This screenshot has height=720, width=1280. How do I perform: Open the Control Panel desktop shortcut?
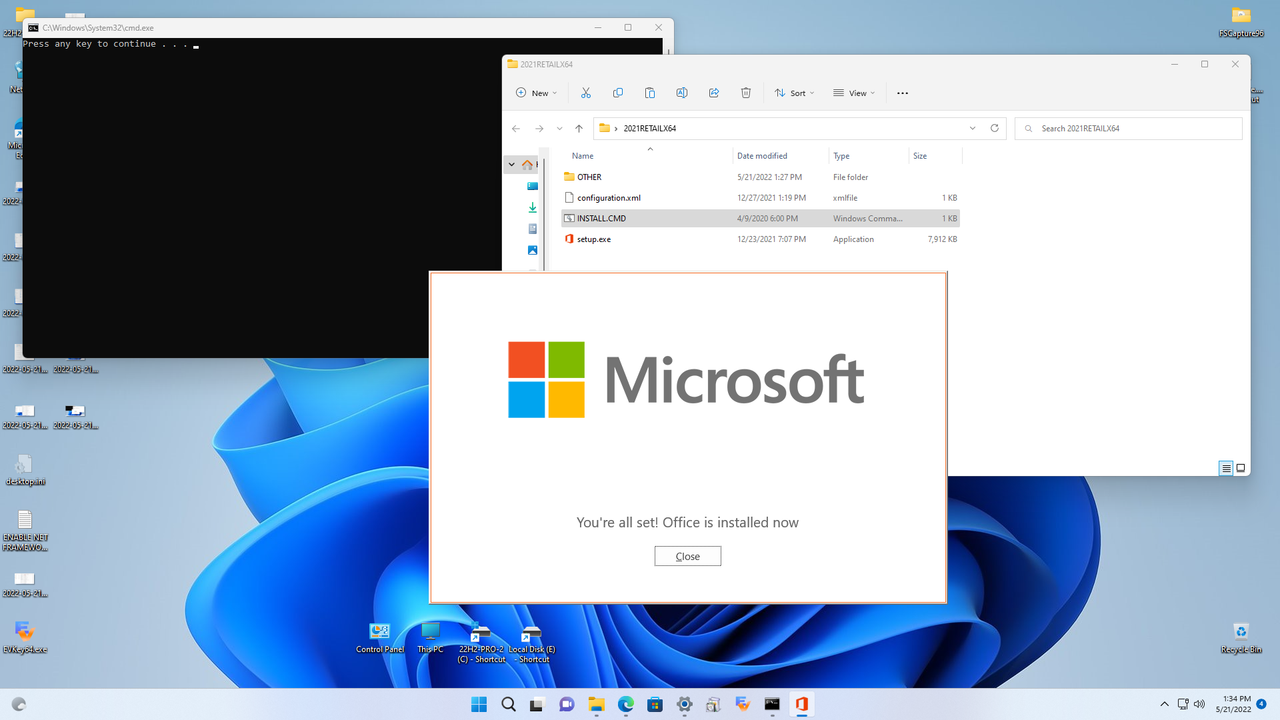coord(379,638)
